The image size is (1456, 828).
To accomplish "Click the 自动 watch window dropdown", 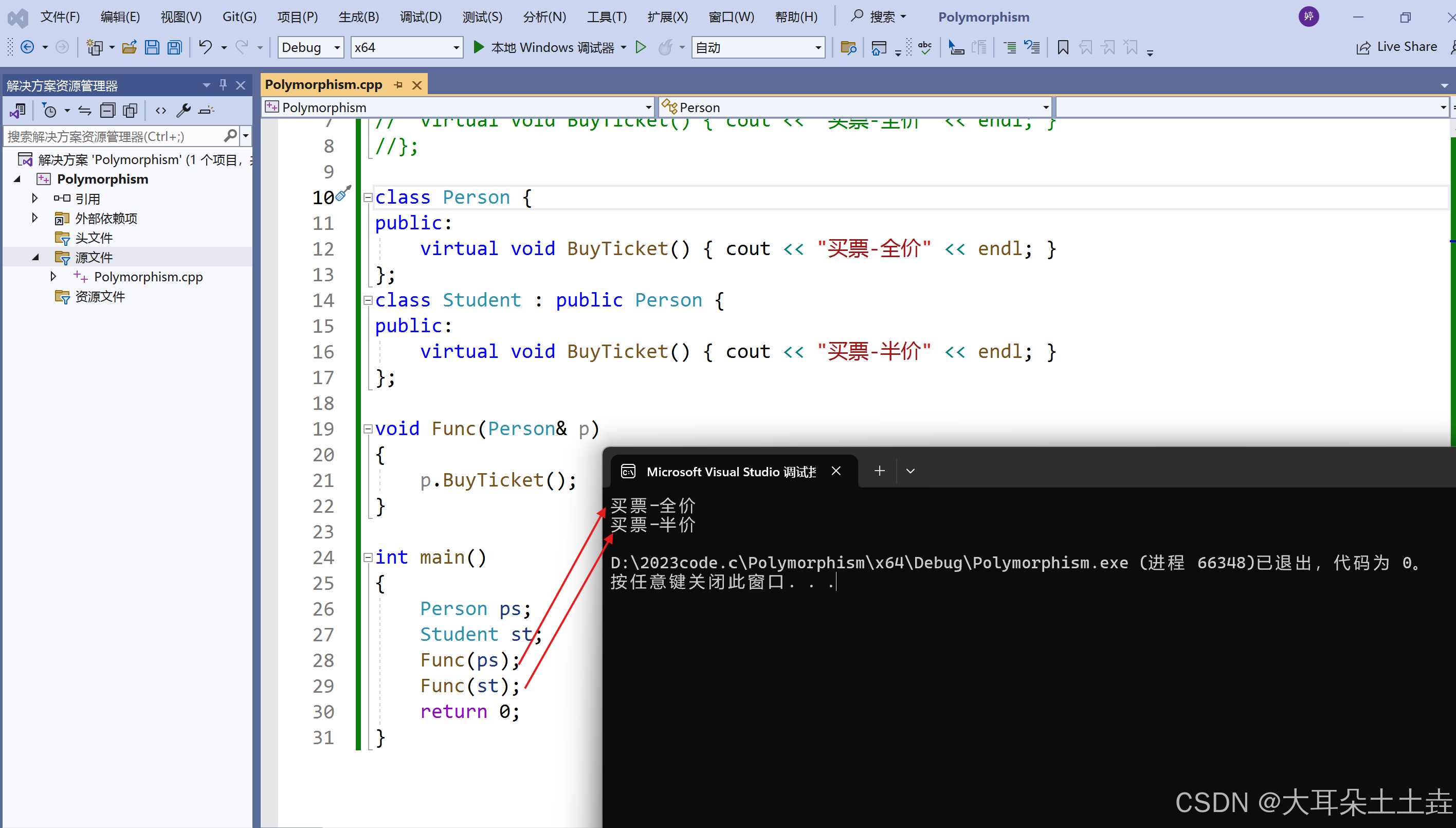I will tap(757, 48).
